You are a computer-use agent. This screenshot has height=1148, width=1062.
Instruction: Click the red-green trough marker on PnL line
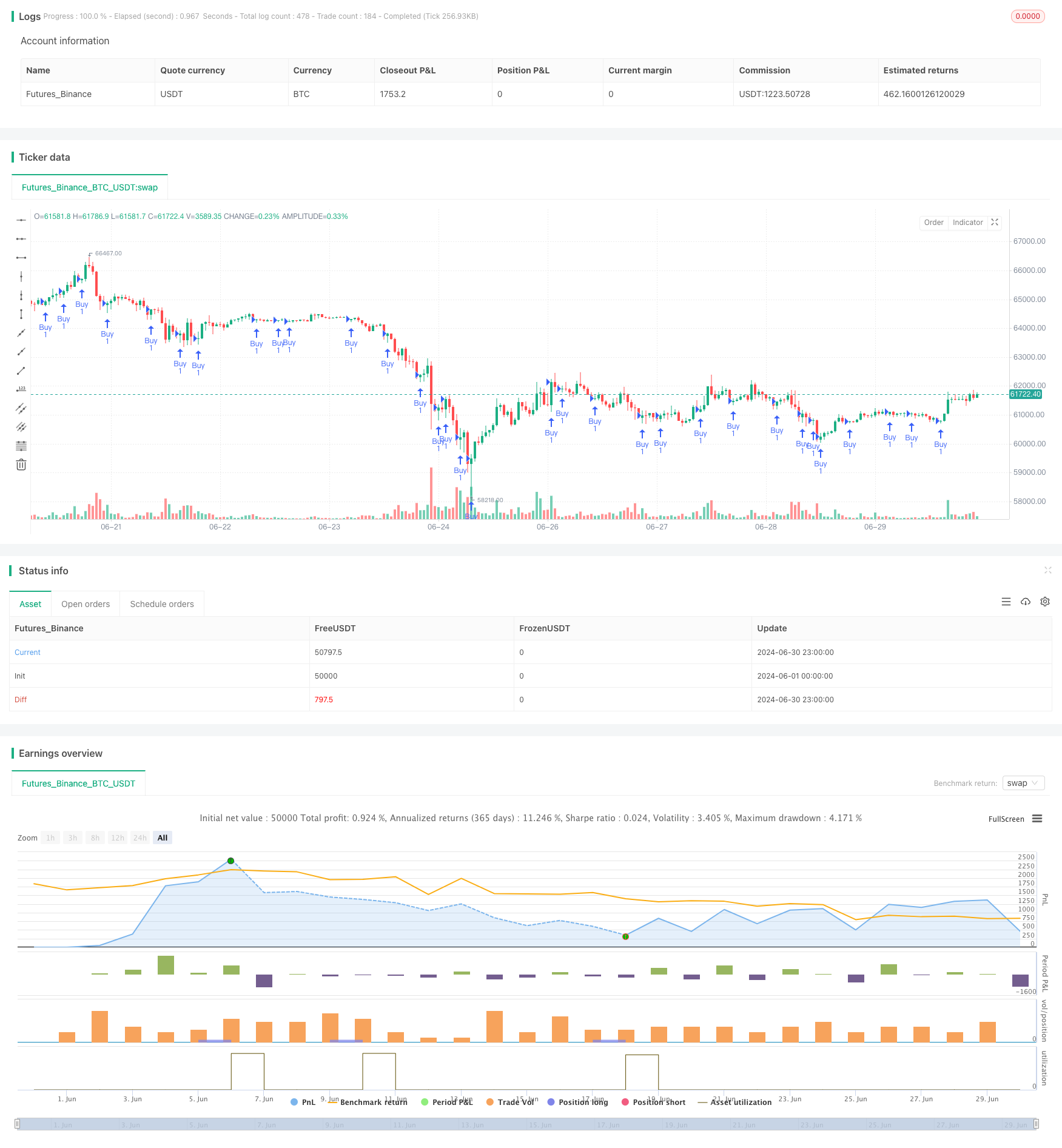625,936
